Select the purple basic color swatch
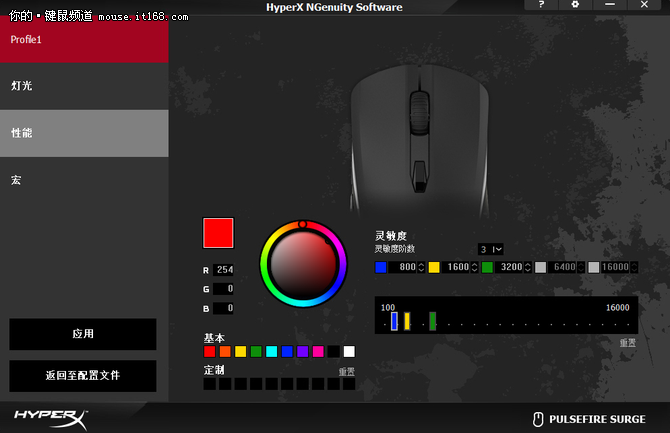This screenshot has width=670, height=433. [303, 351]
